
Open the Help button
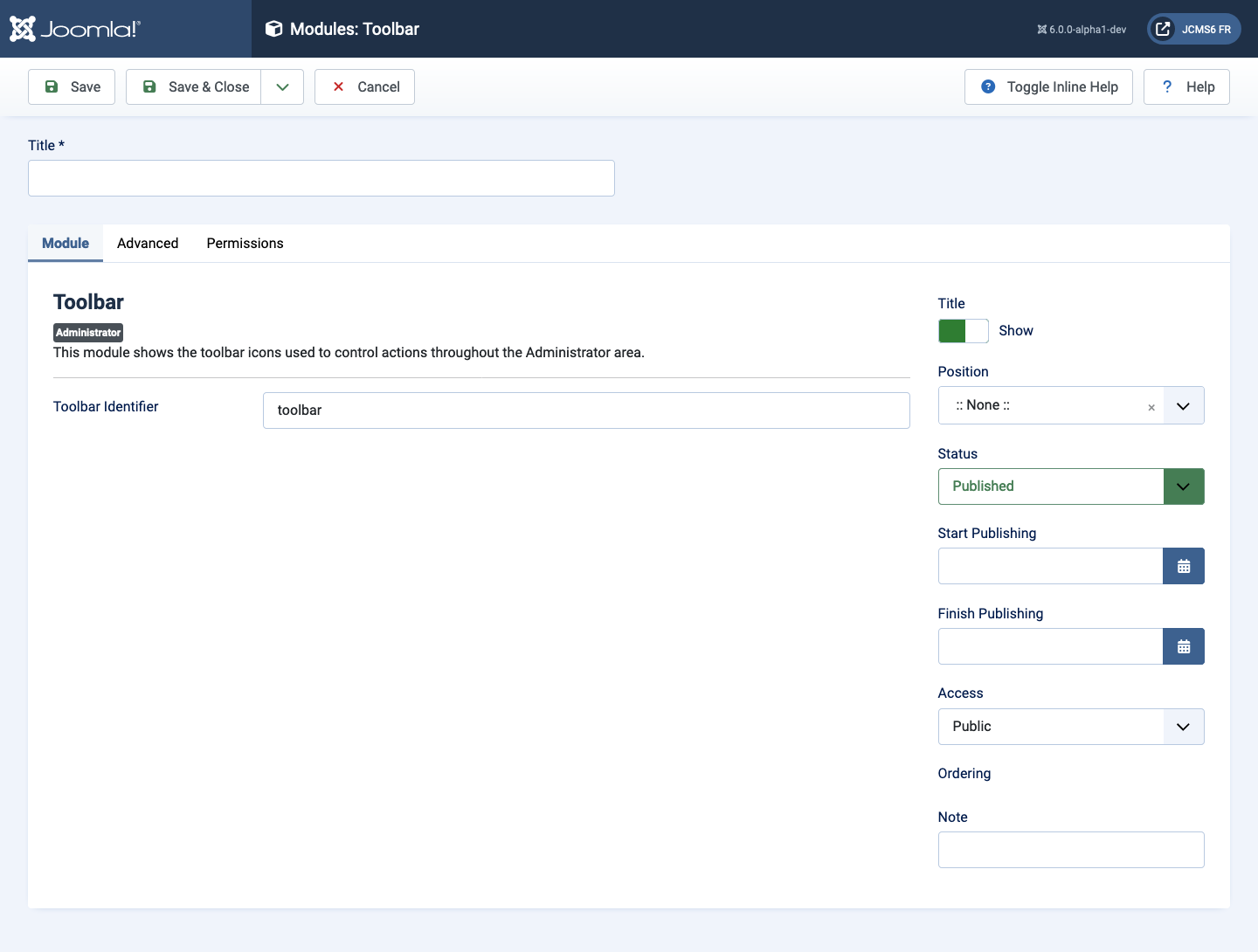click(x=1186, y=86)
